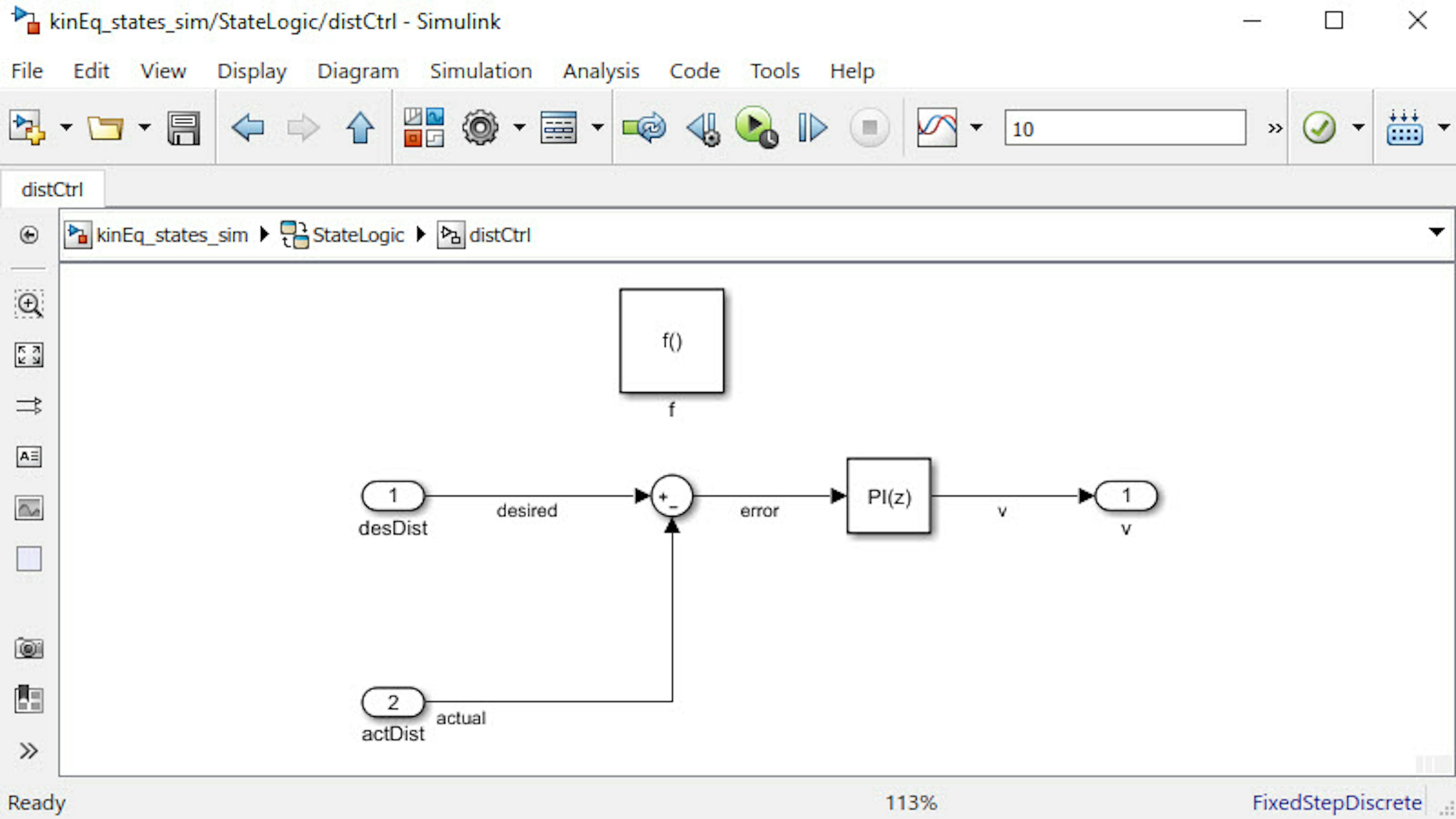Viewport: 1456px width, 819px height.
Task: Create a new model
Action: [26, 127]
